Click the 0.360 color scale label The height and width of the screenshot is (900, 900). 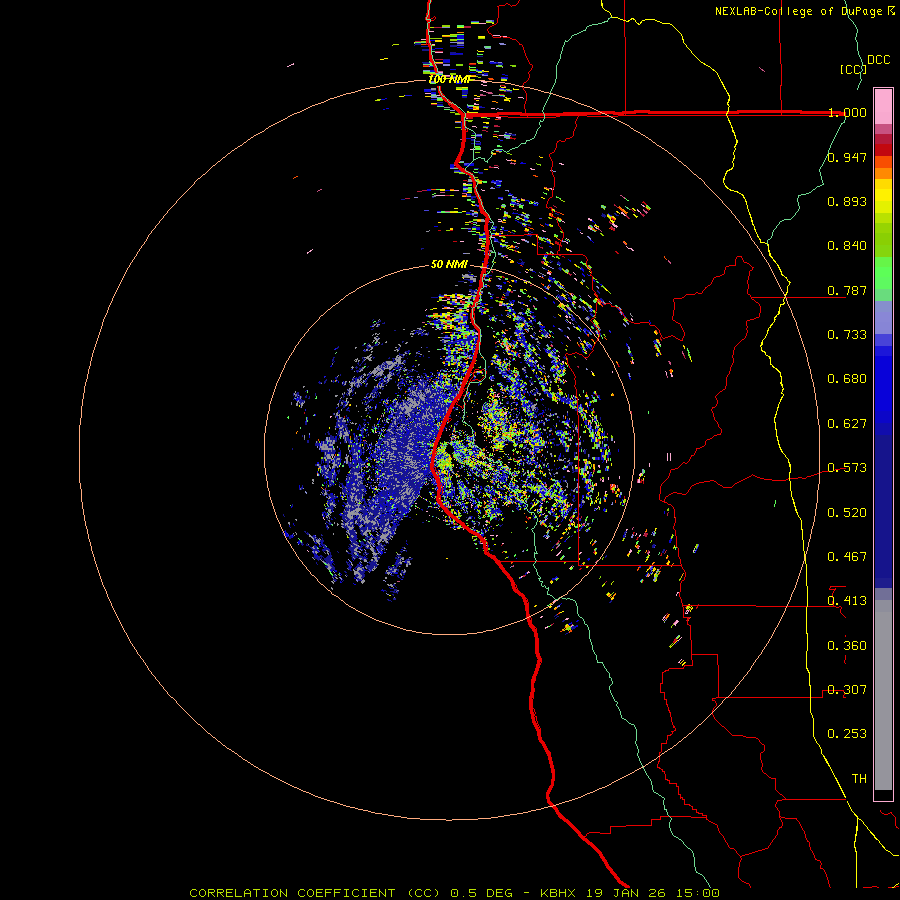click(x=847, y=646)
